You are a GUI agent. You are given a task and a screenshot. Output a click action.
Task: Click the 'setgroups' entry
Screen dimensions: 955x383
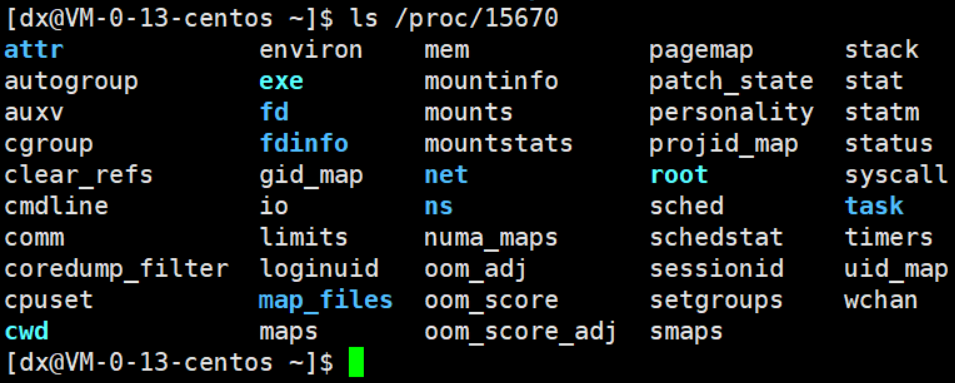tap(716, 301)
